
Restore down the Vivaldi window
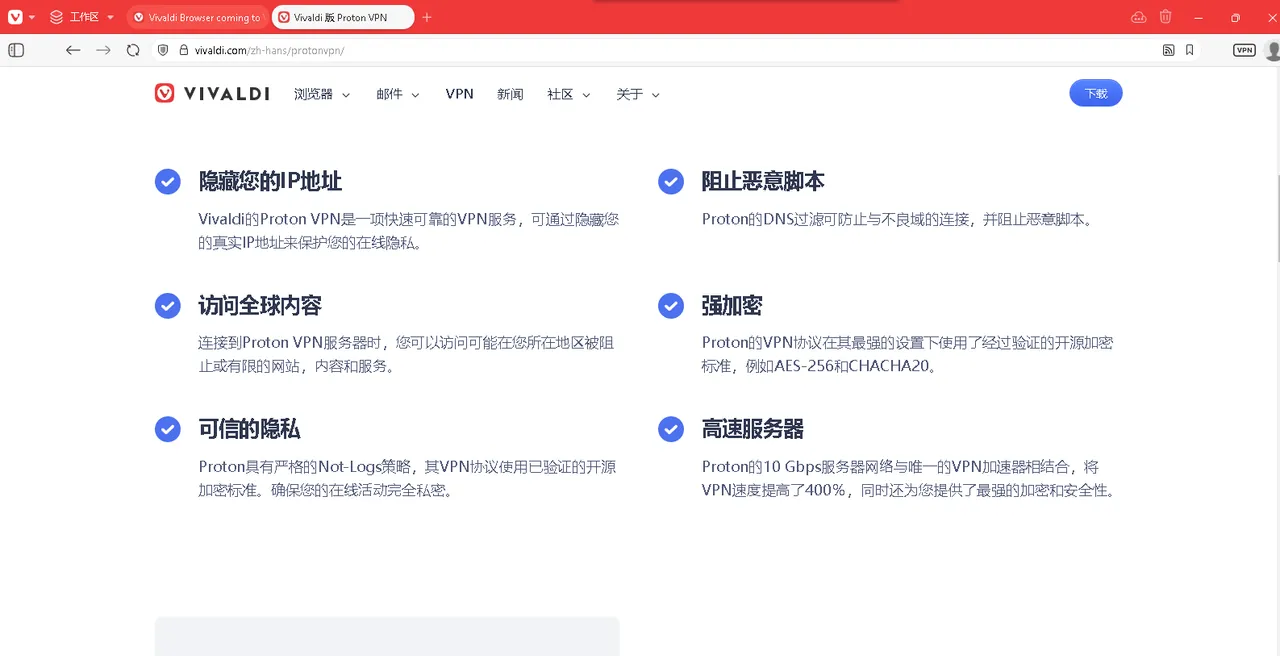[x=1235, y=17]
